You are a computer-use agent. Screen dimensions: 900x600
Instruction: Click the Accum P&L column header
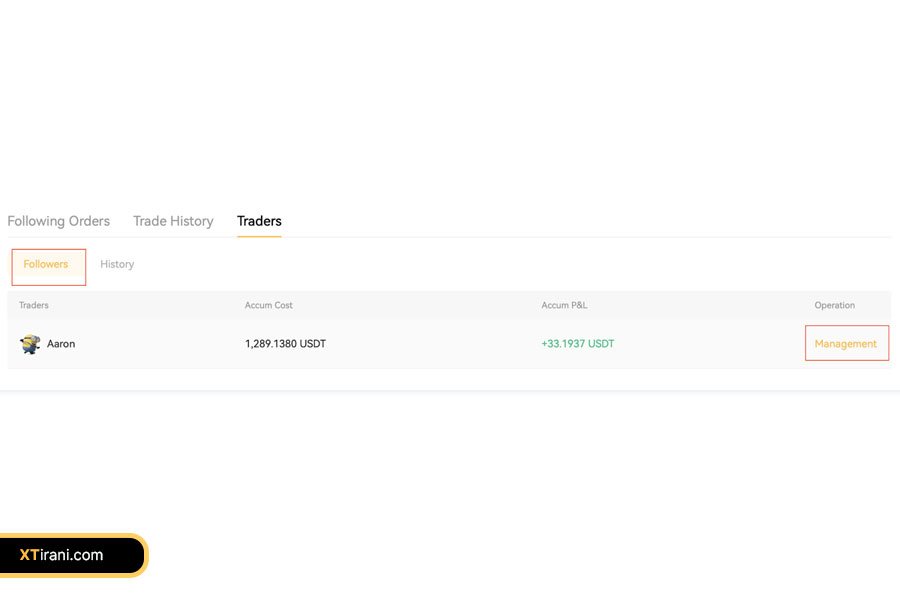click(x=564, y=305)
